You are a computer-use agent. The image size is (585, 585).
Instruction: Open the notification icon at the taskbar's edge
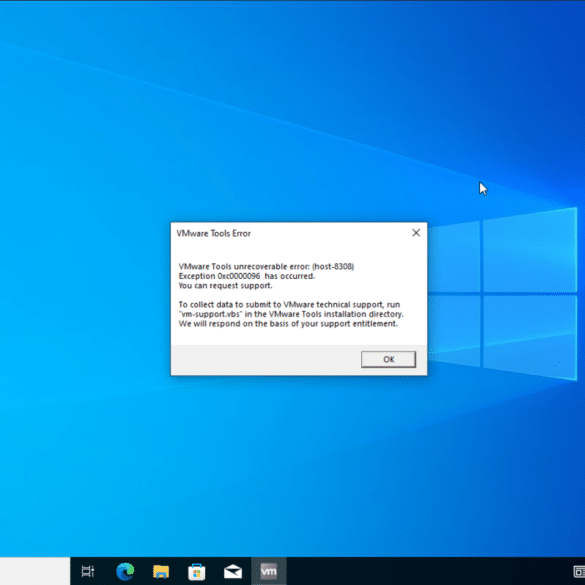(579, 571)
